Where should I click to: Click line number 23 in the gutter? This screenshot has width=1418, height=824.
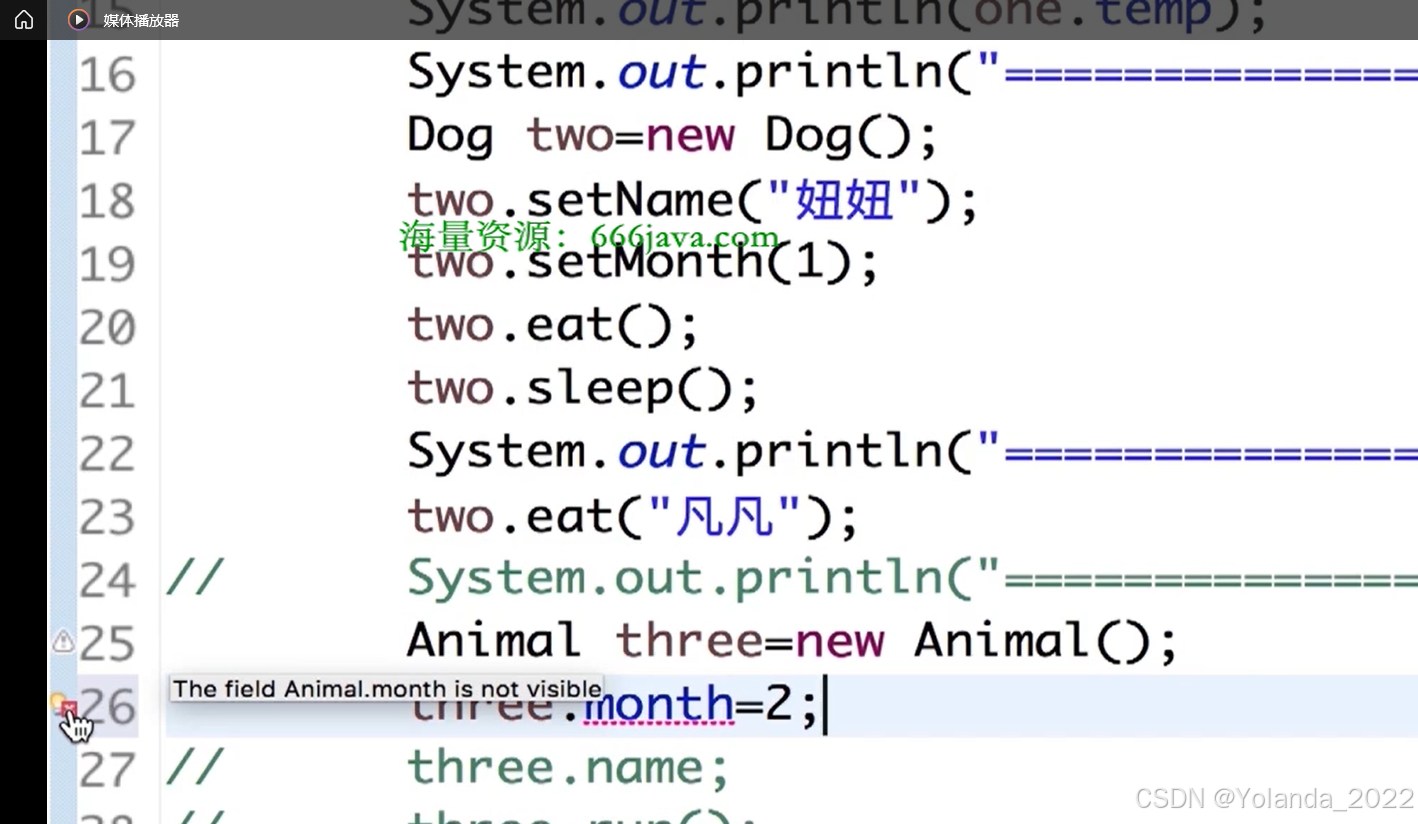pos(107,517)
